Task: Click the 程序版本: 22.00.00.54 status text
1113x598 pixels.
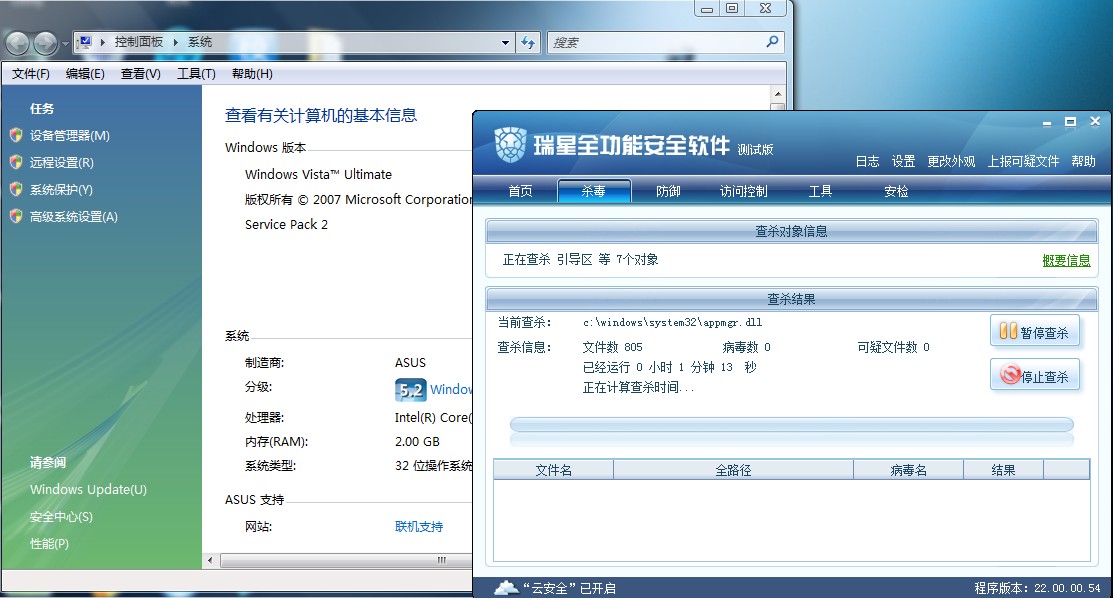Action: 1037,588
